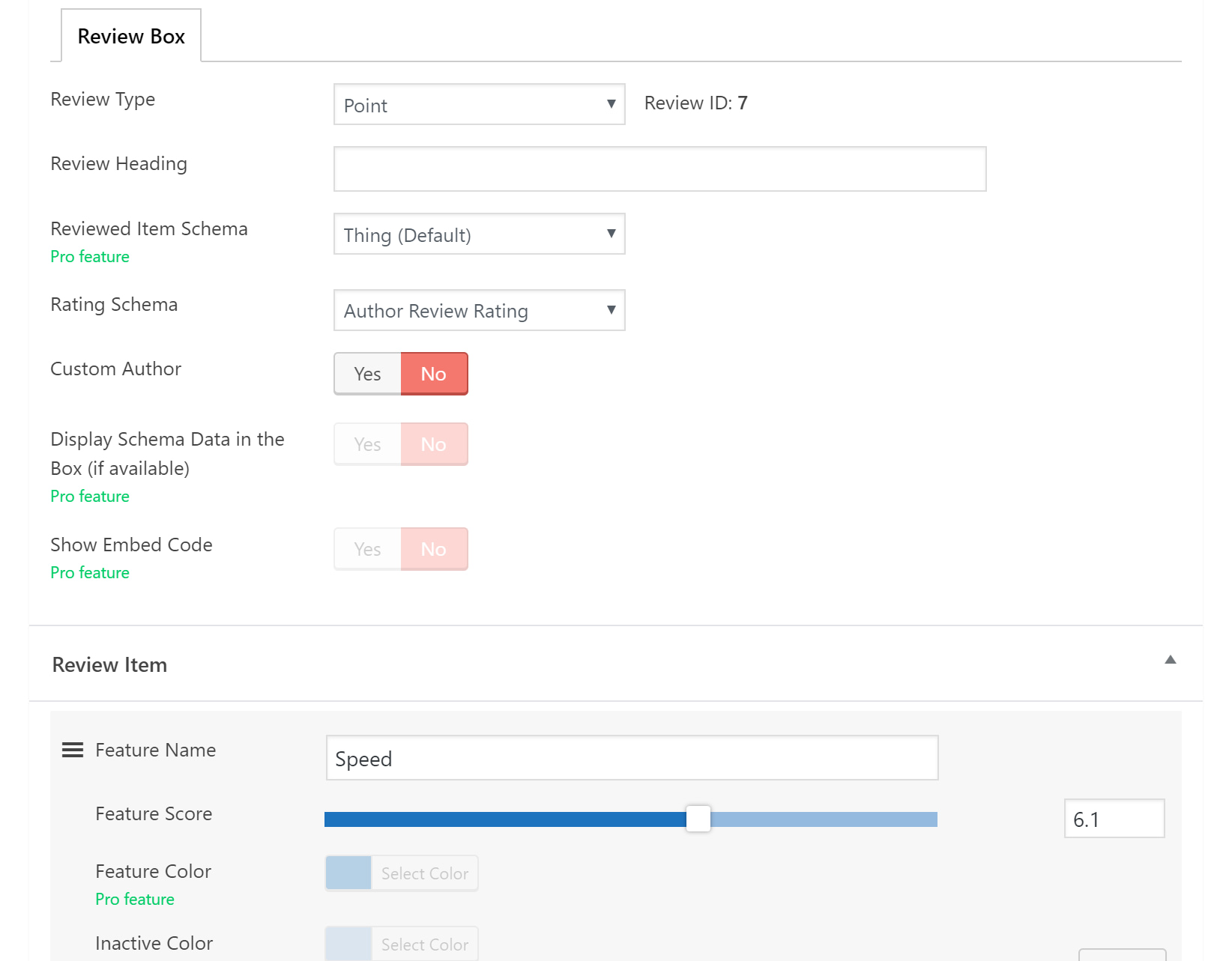This screenshot has width=1232, height=961.
Task: Select the Speed feature name field
Action: click(x=632, y=758)
